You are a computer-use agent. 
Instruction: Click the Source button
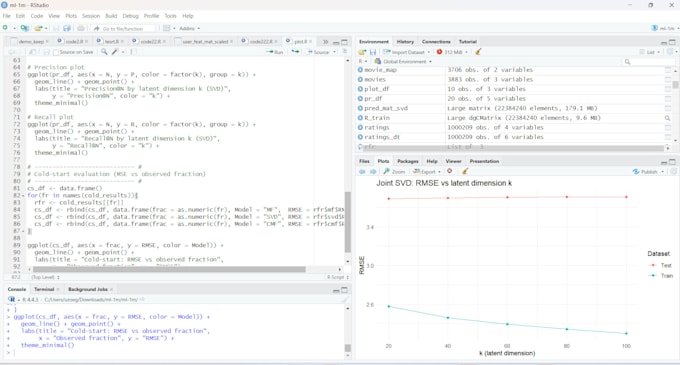(318, 52)
